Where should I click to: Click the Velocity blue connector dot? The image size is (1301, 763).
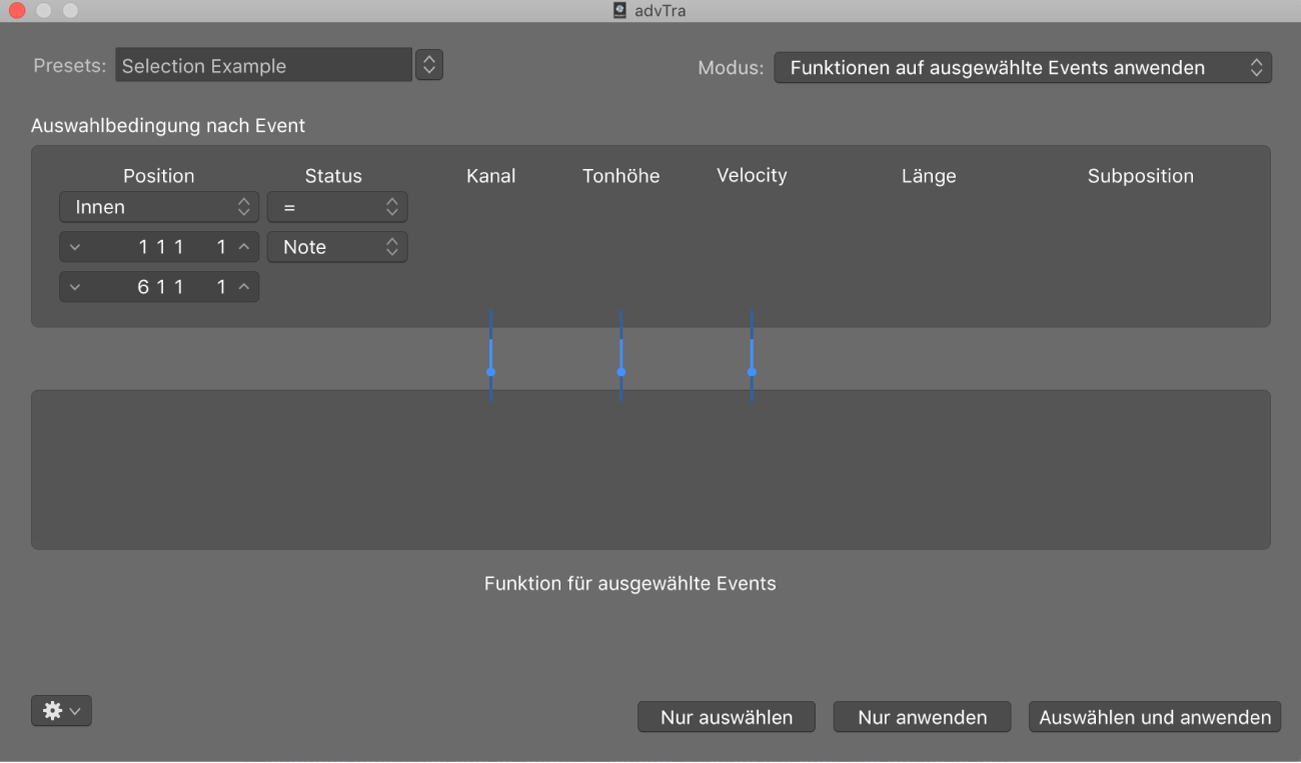752,372
